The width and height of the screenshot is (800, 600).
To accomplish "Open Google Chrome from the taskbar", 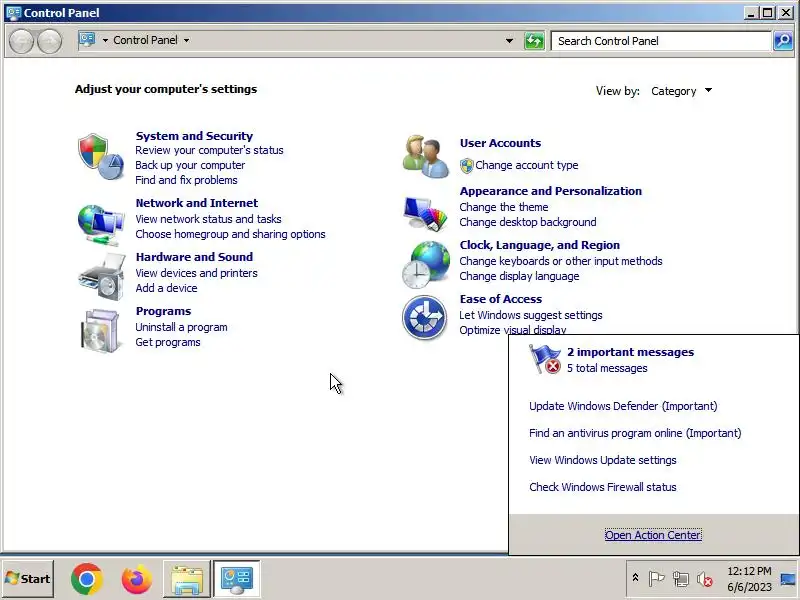I will [x=87, y=579].
